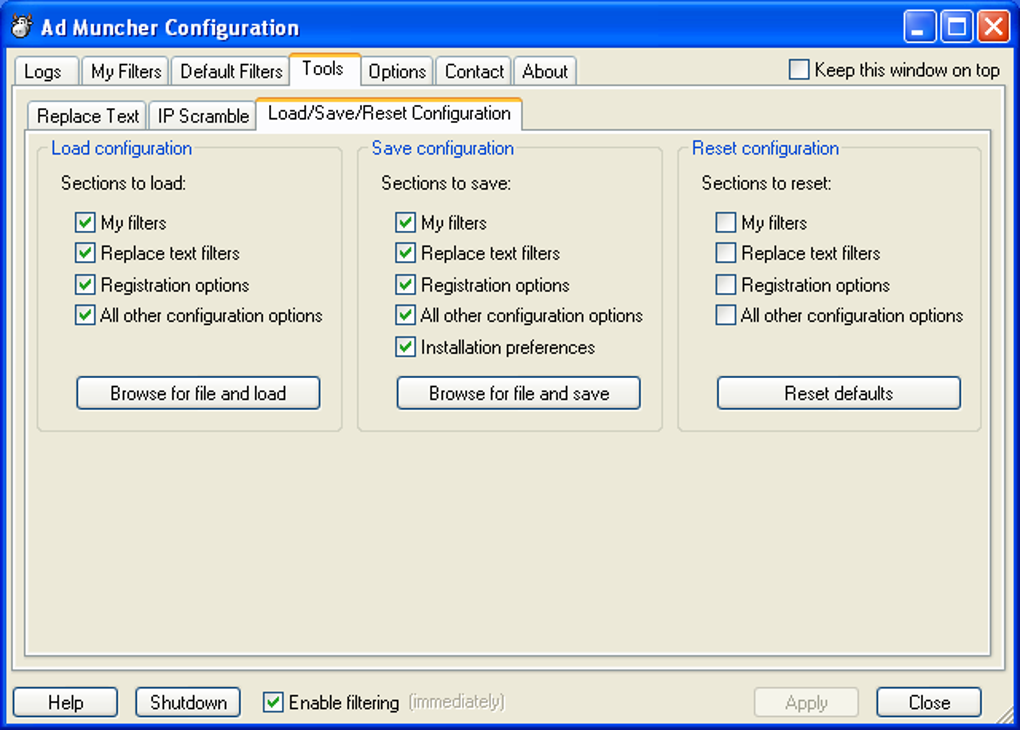The height and width of the screenshot is (730, 1020).
Task: Uncheck My filters under Sections to load
Action: pyautogui.click(x=85, y=223)
